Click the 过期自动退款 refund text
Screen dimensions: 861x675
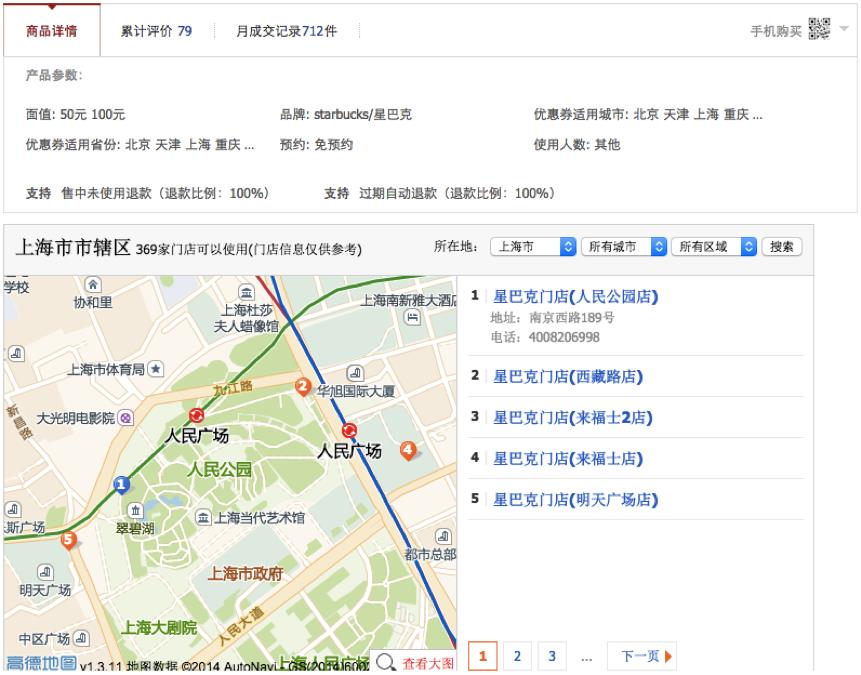click(x=457, y=193)
